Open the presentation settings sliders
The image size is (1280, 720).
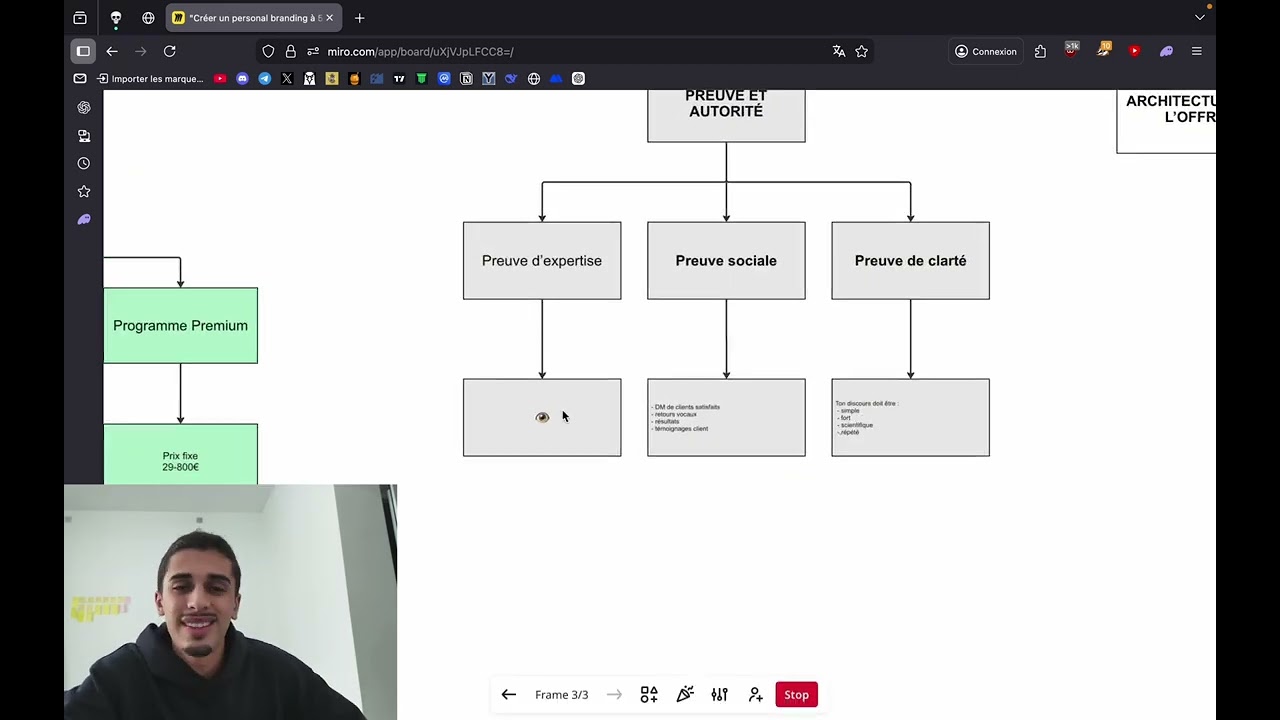click(x=720, y=695)
